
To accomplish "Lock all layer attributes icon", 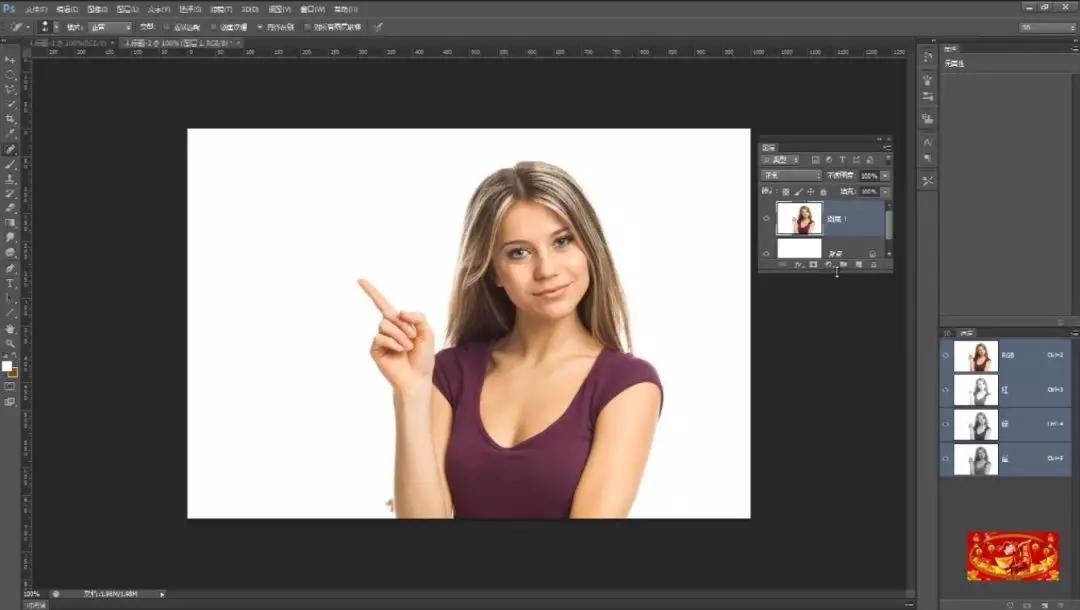I will 823,192.
